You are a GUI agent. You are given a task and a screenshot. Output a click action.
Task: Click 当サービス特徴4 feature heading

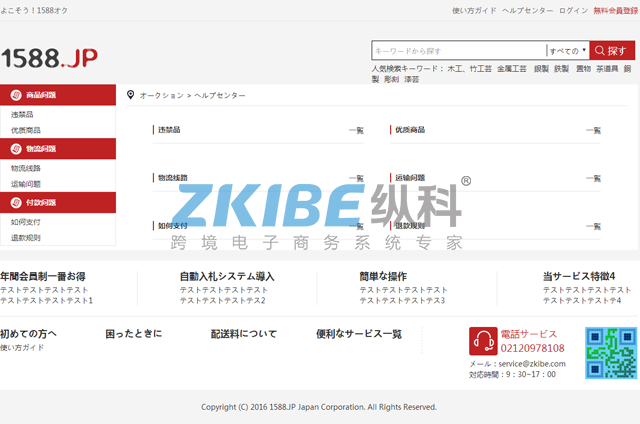pyautogui.click(x=579, y=276)
